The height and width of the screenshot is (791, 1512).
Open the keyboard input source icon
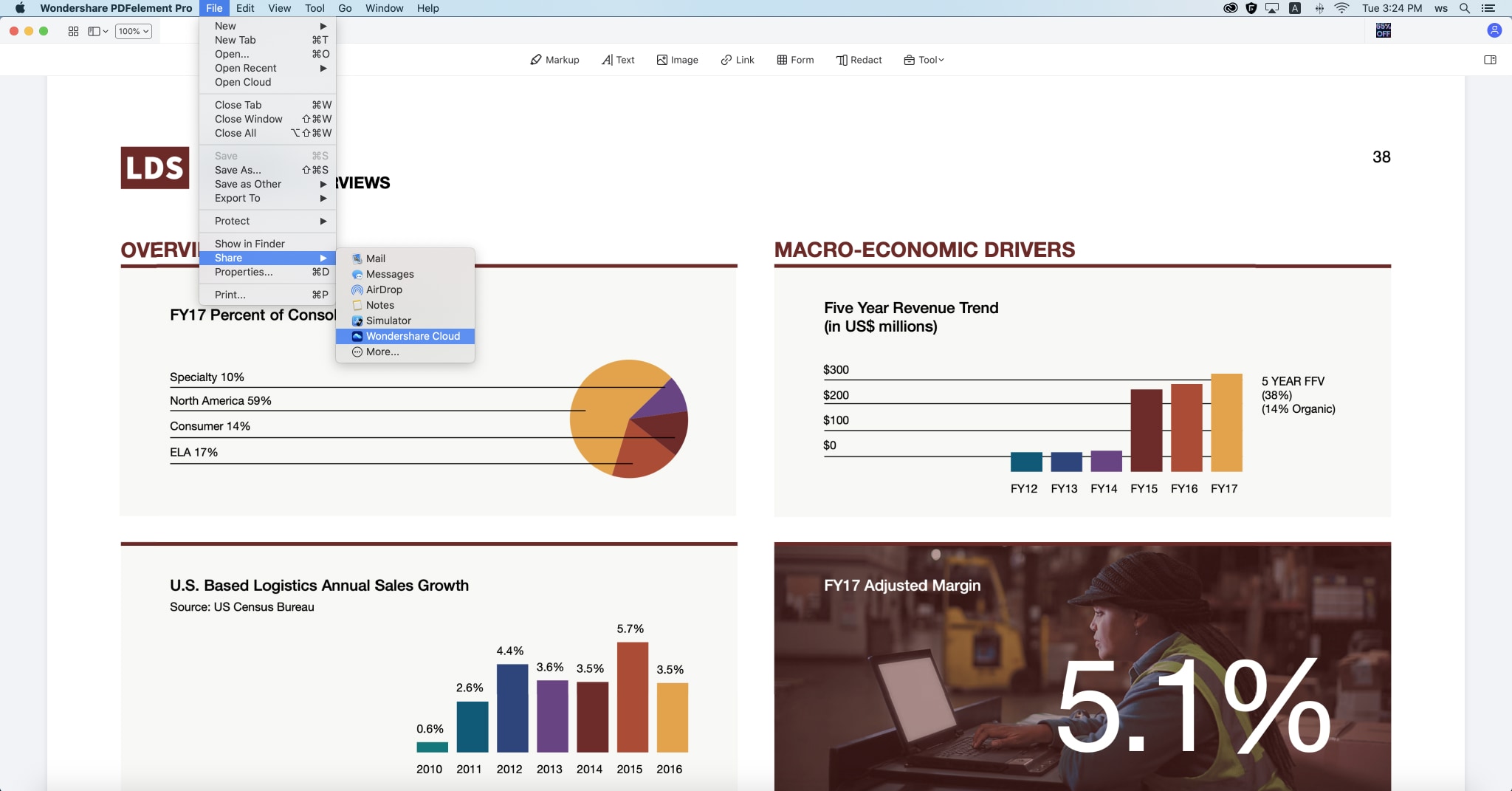[1295, 8]
